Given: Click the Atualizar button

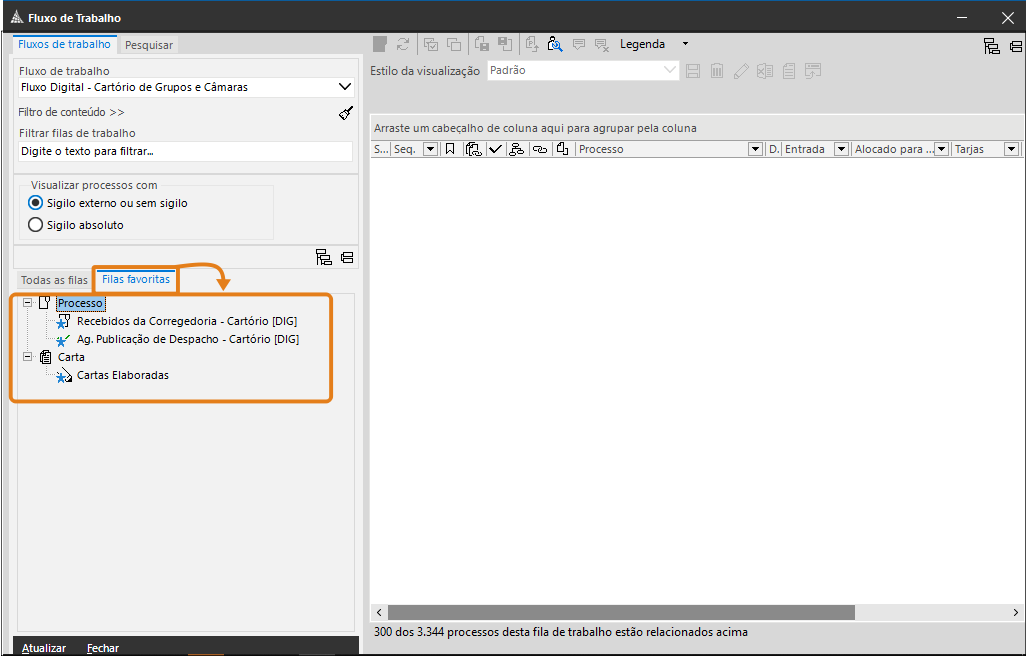Looking at the screenshot, I should (x=44, y=648).
